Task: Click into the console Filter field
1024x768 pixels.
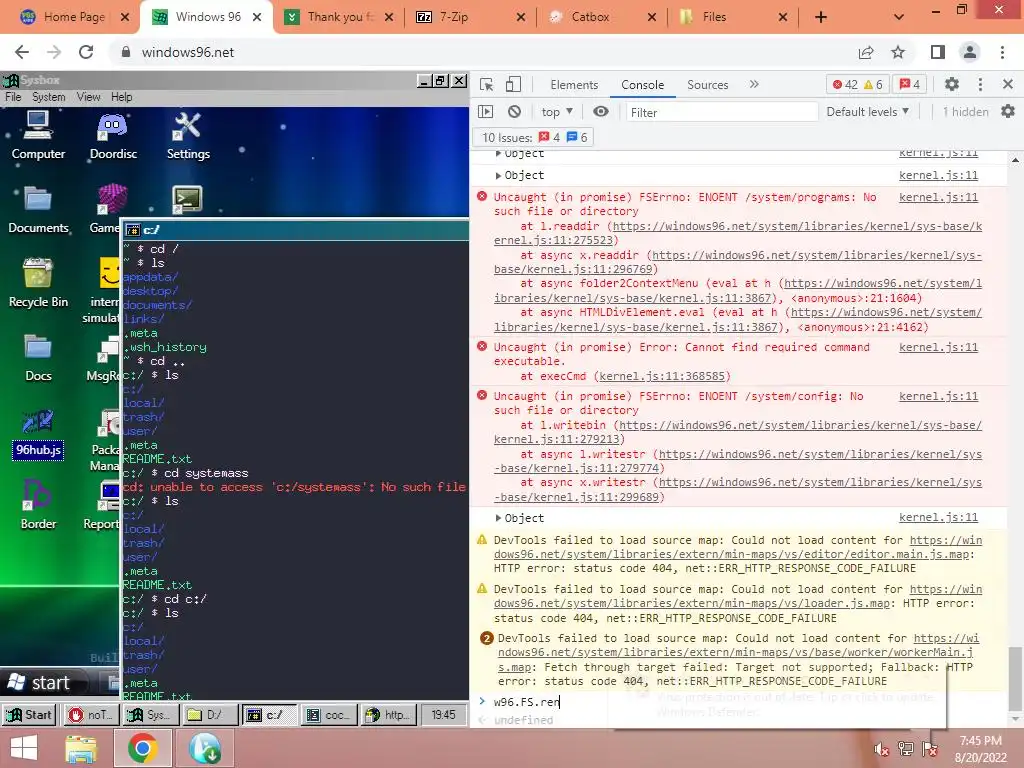Action: pos(722,112)
